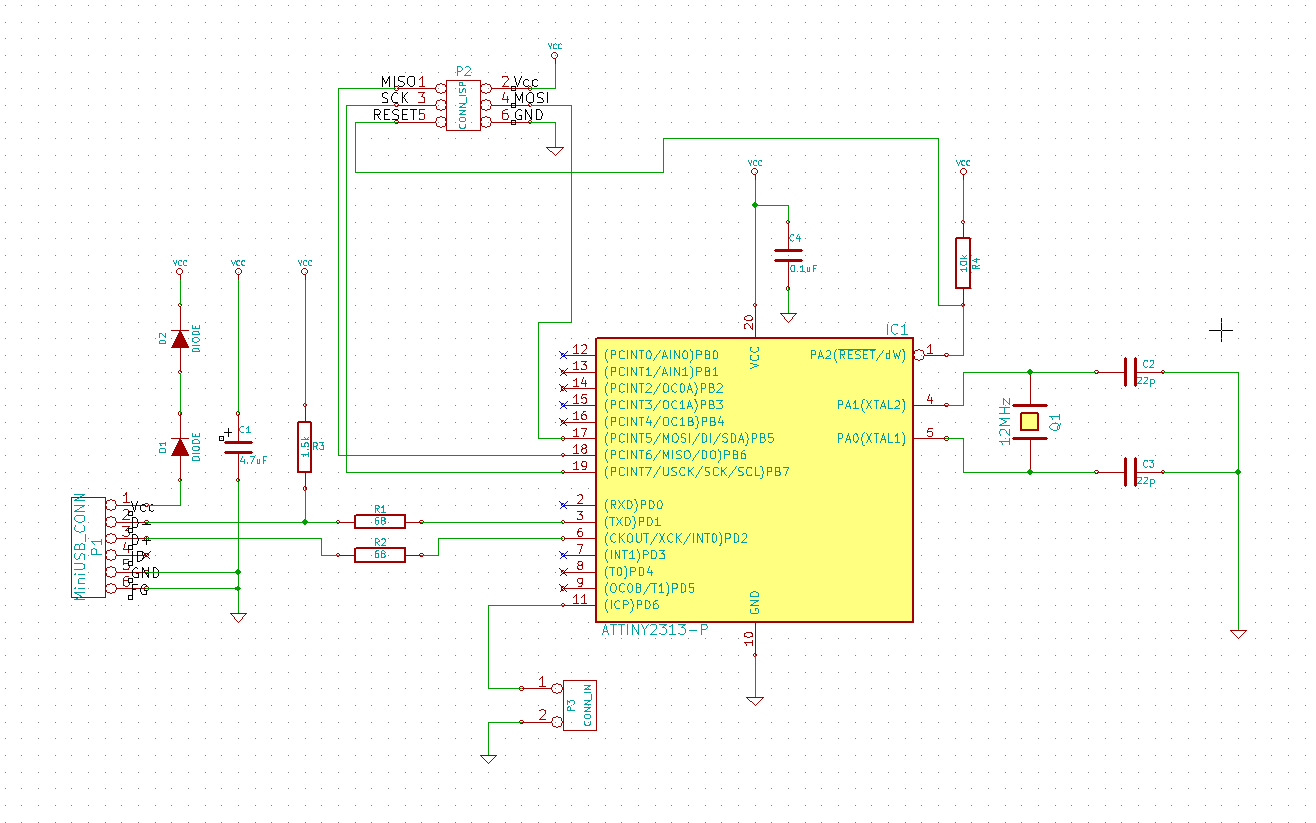Click the MiniUSB_CONN label text
Image resolution: width=1316 pixels, height=823 pixels.
[79, 547]
